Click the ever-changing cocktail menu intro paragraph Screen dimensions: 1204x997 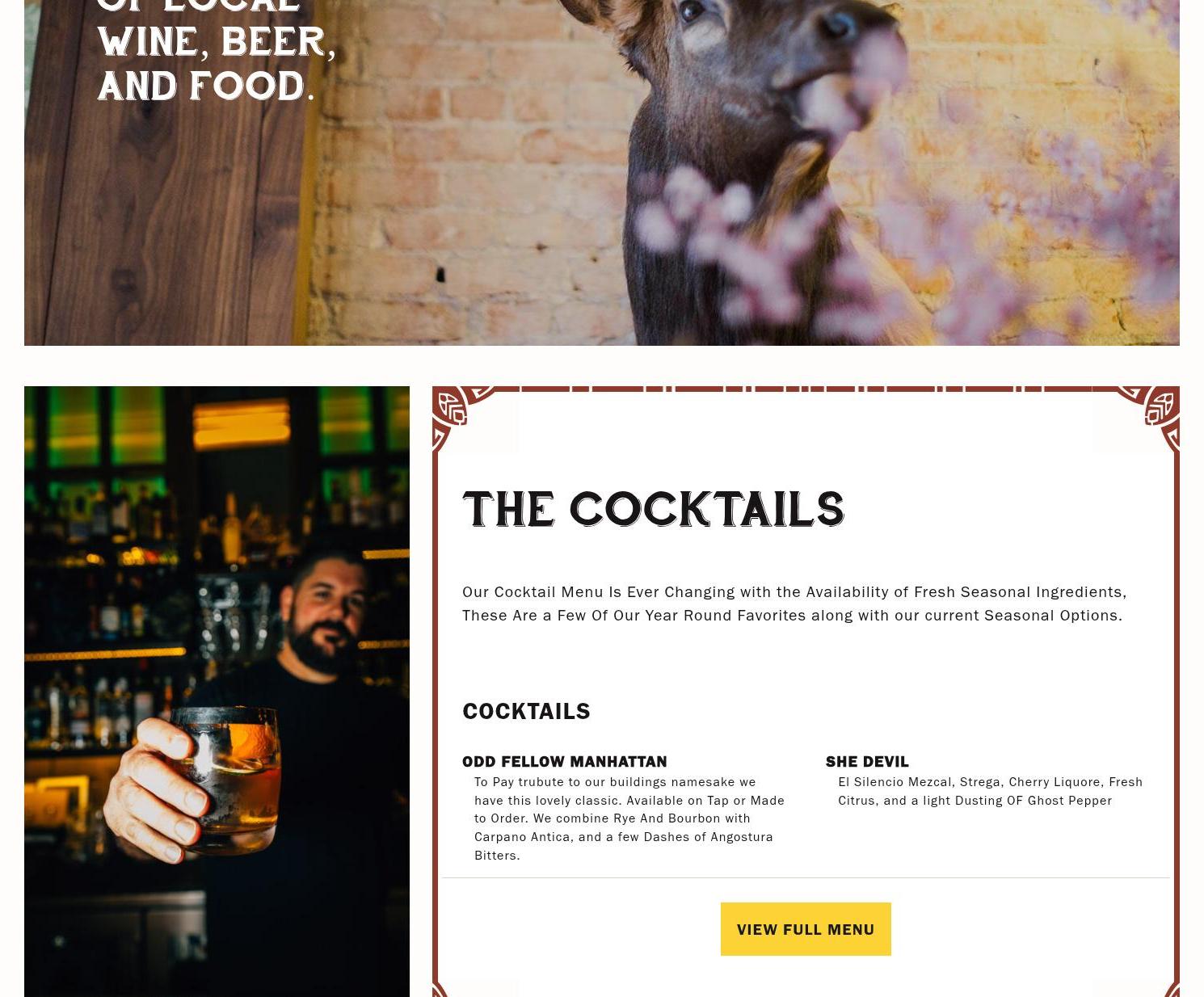click(x=794, y=603)
